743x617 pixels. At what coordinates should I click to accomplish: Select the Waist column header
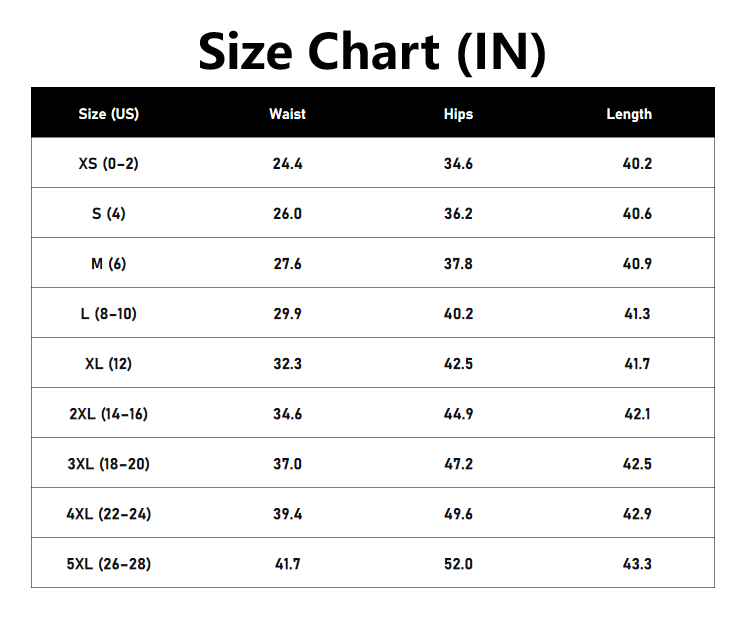pos(287,114)
